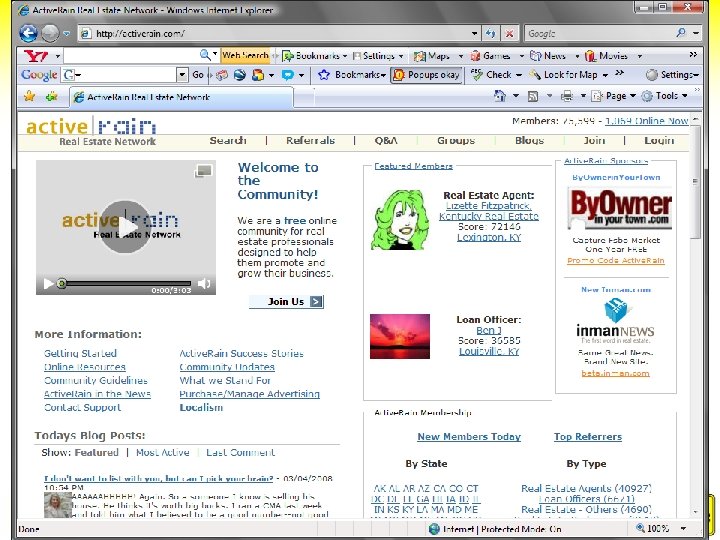Viewport: 720px width, 540px height.
Task: Click the video progress slider knob
Action: point(62,284)
